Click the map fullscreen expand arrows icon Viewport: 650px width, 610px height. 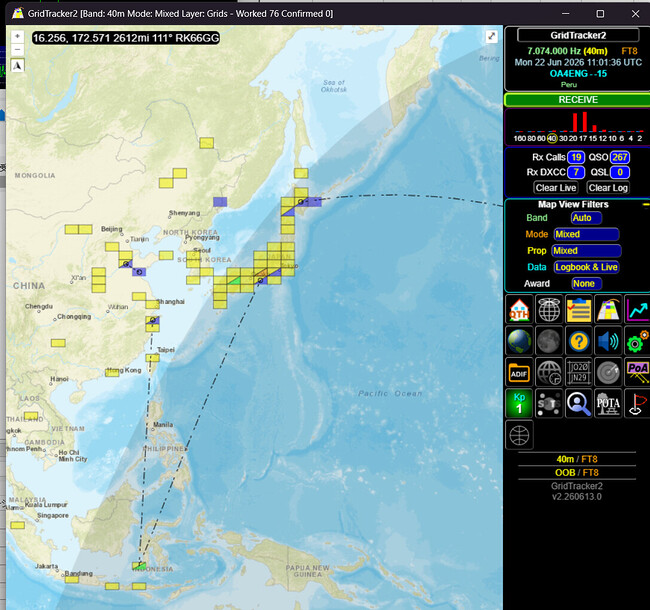click(x=491, y=36)
